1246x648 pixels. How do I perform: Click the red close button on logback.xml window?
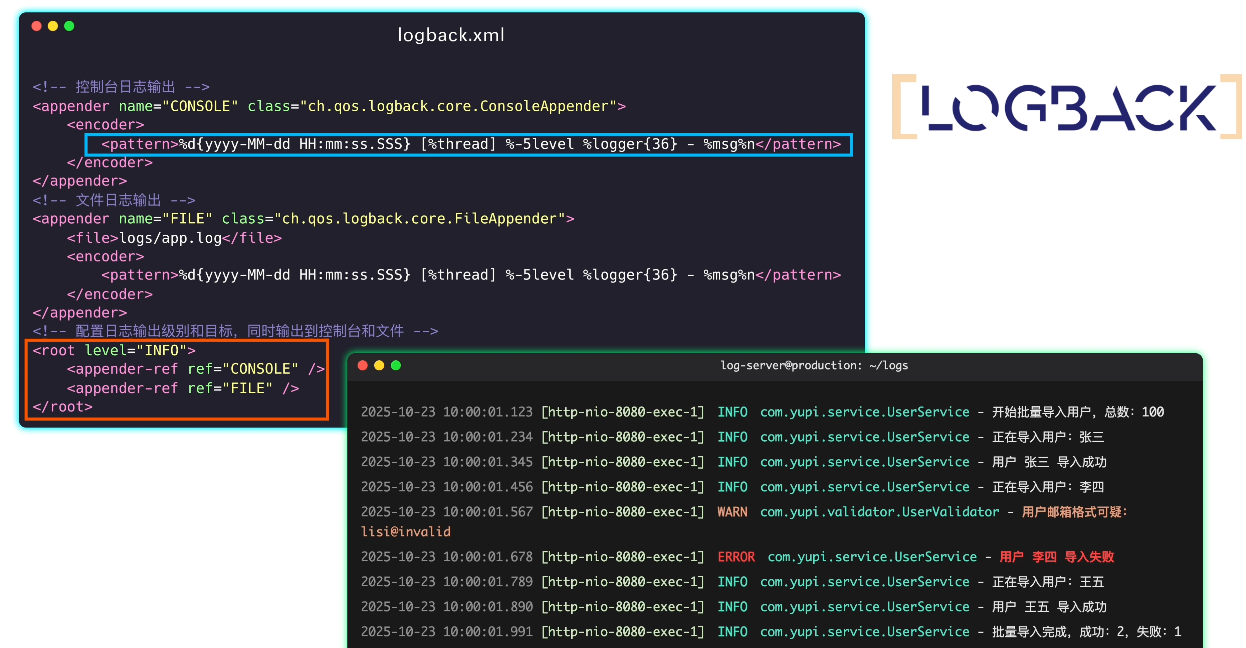(x=37, y=26)
